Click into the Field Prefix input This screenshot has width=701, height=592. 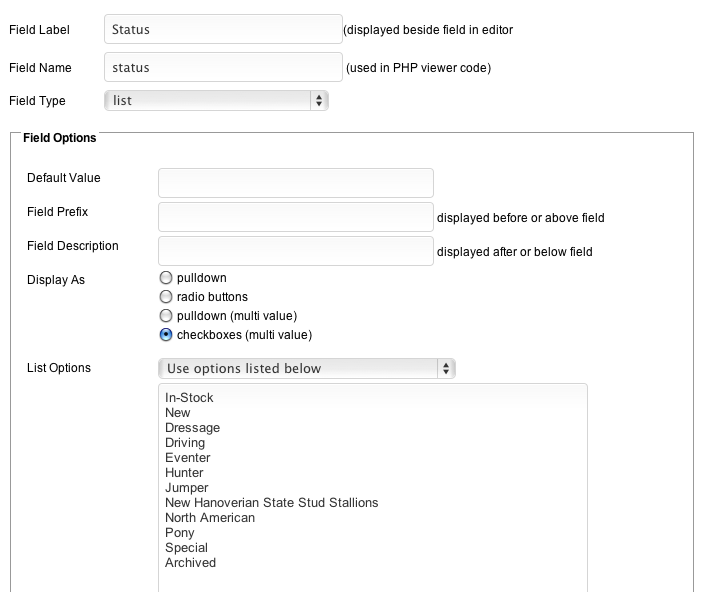click(295, 217)
